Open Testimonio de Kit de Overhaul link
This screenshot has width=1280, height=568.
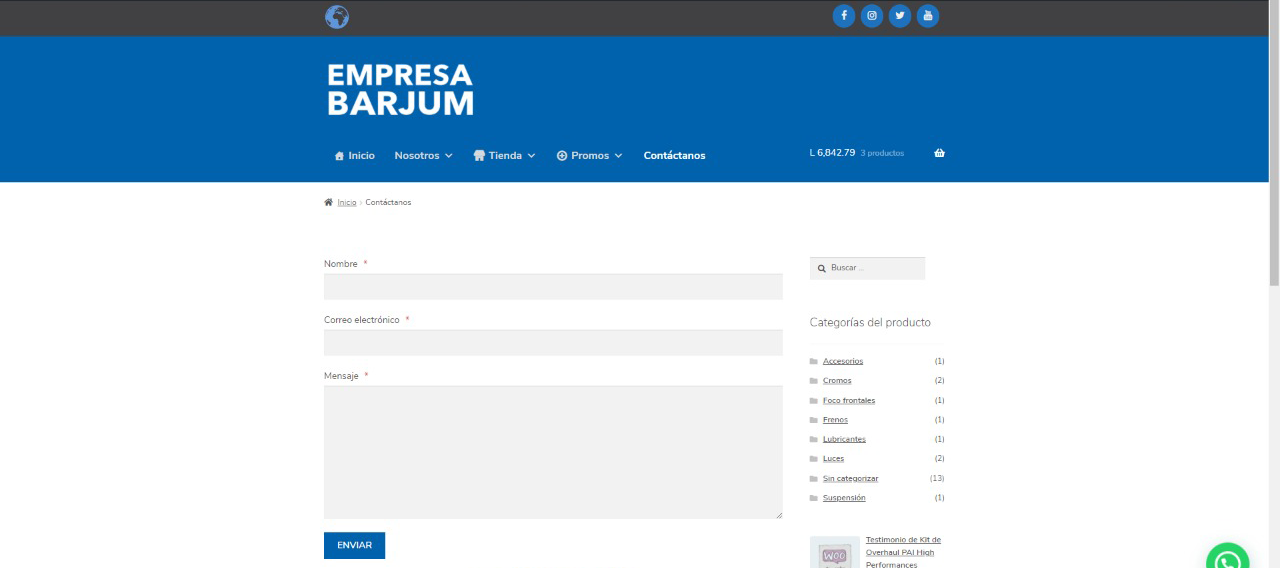[x=903, y=552]
